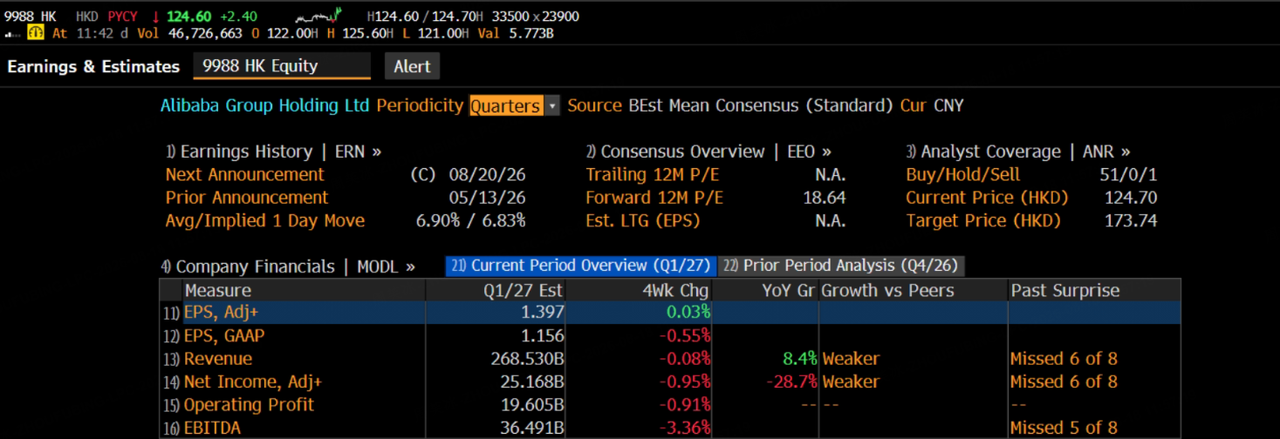Click the yellow delayed-data indicator icon
Image resolution: width=1280 pixels, height=439 pixels.
[37, 33]
